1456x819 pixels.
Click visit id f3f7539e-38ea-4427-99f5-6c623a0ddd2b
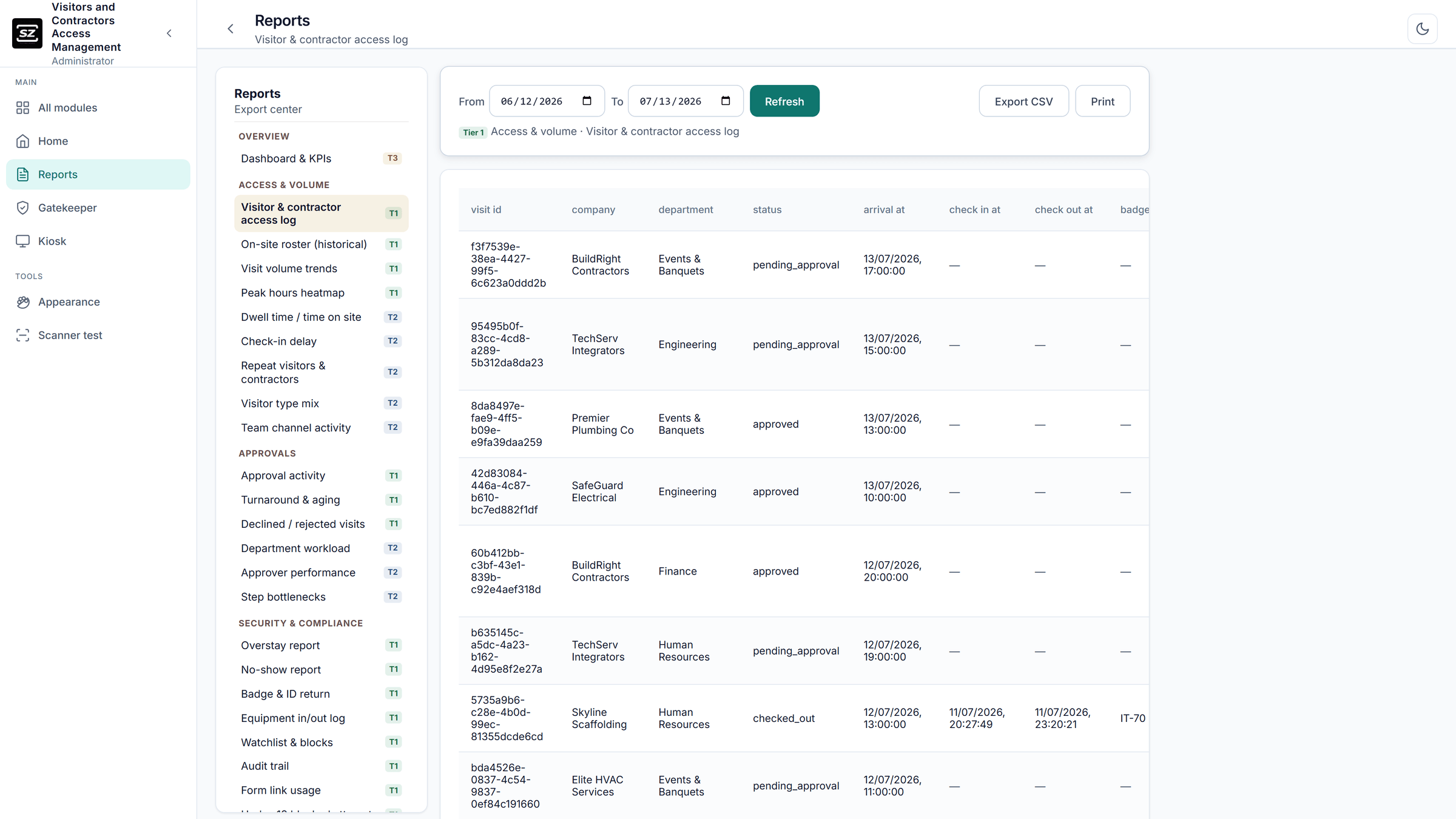508,265
